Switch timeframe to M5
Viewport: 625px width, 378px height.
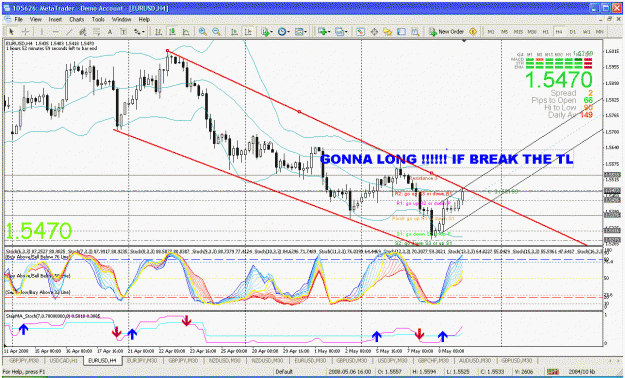(x=504, y=32)
